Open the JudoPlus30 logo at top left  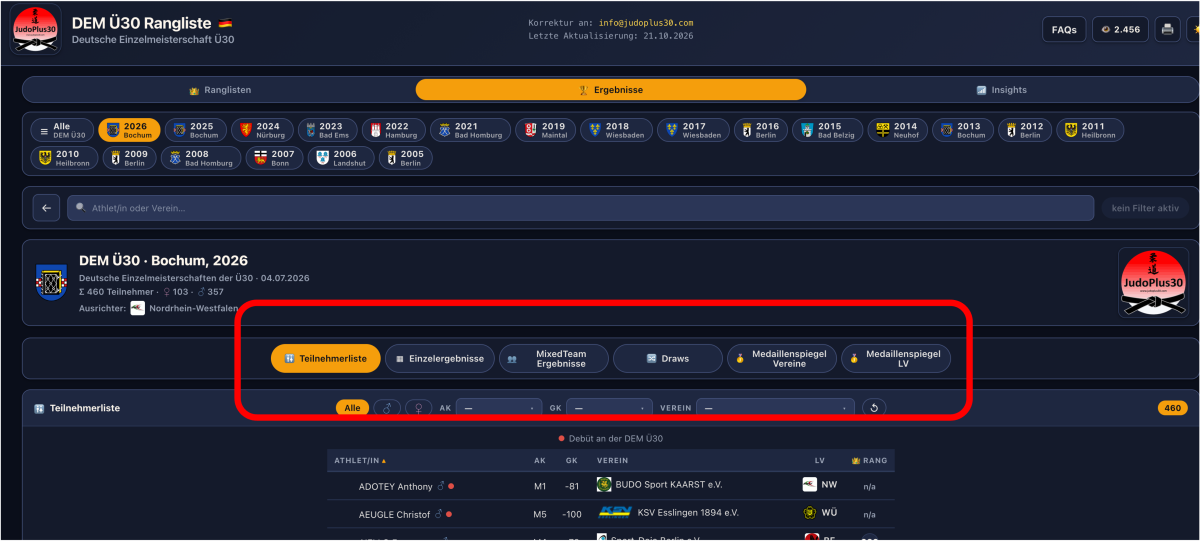(x=36, y=29)
